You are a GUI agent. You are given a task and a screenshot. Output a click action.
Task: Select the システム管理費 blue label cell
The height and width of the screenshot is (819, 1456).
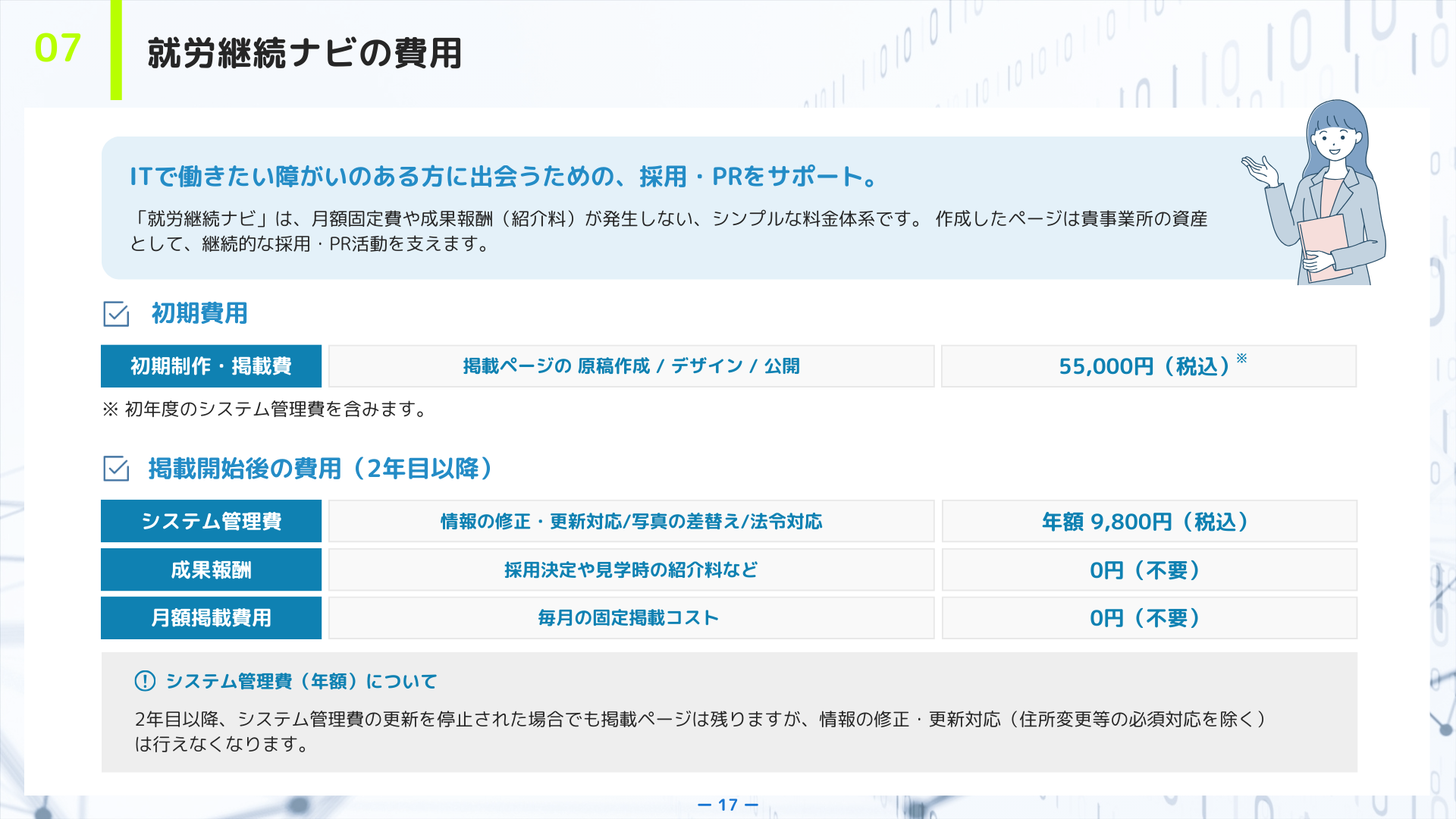point(211,522)
